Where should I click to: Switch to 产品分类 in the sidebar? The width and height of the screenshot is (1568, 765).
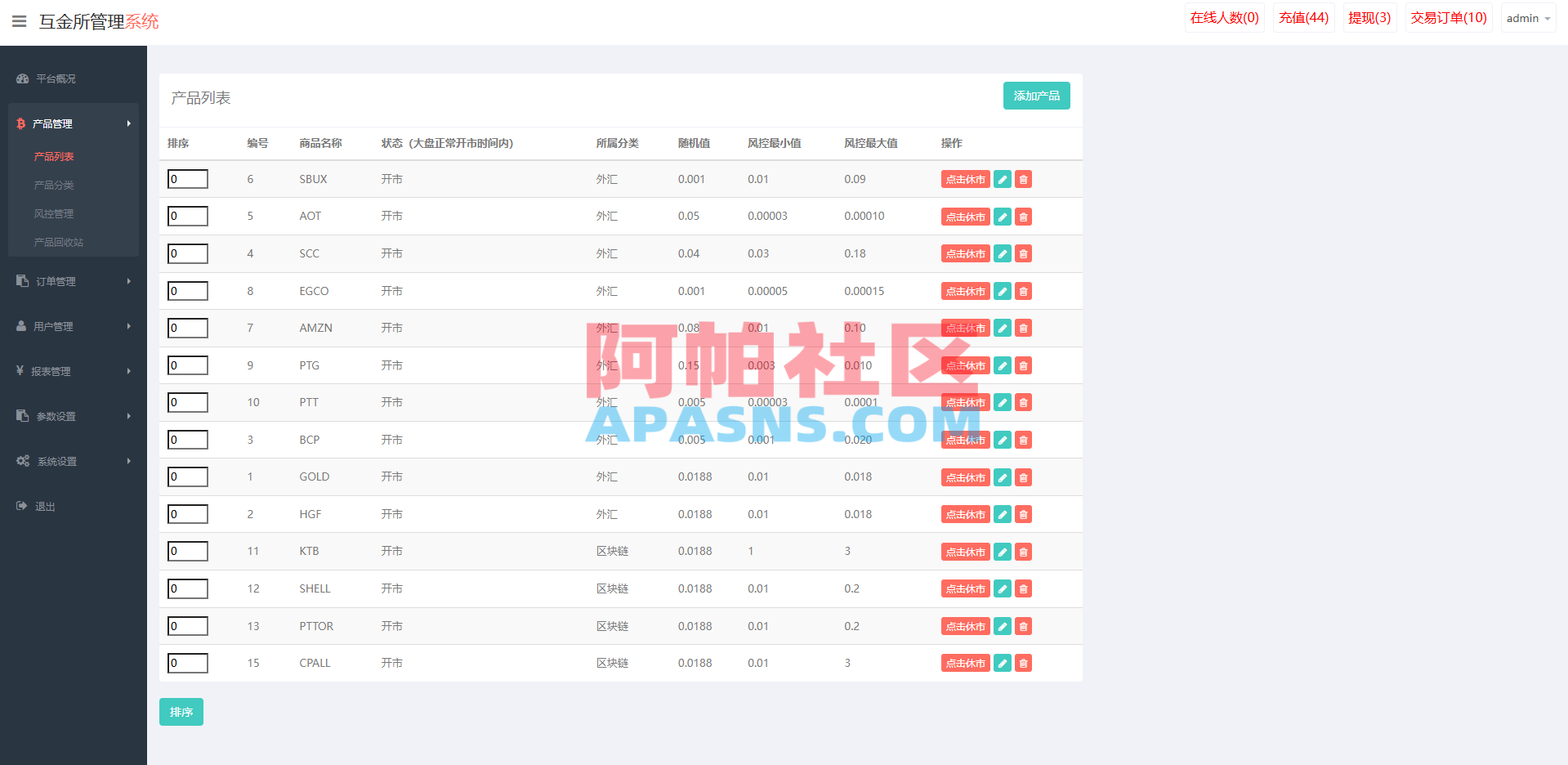point(53,185)
